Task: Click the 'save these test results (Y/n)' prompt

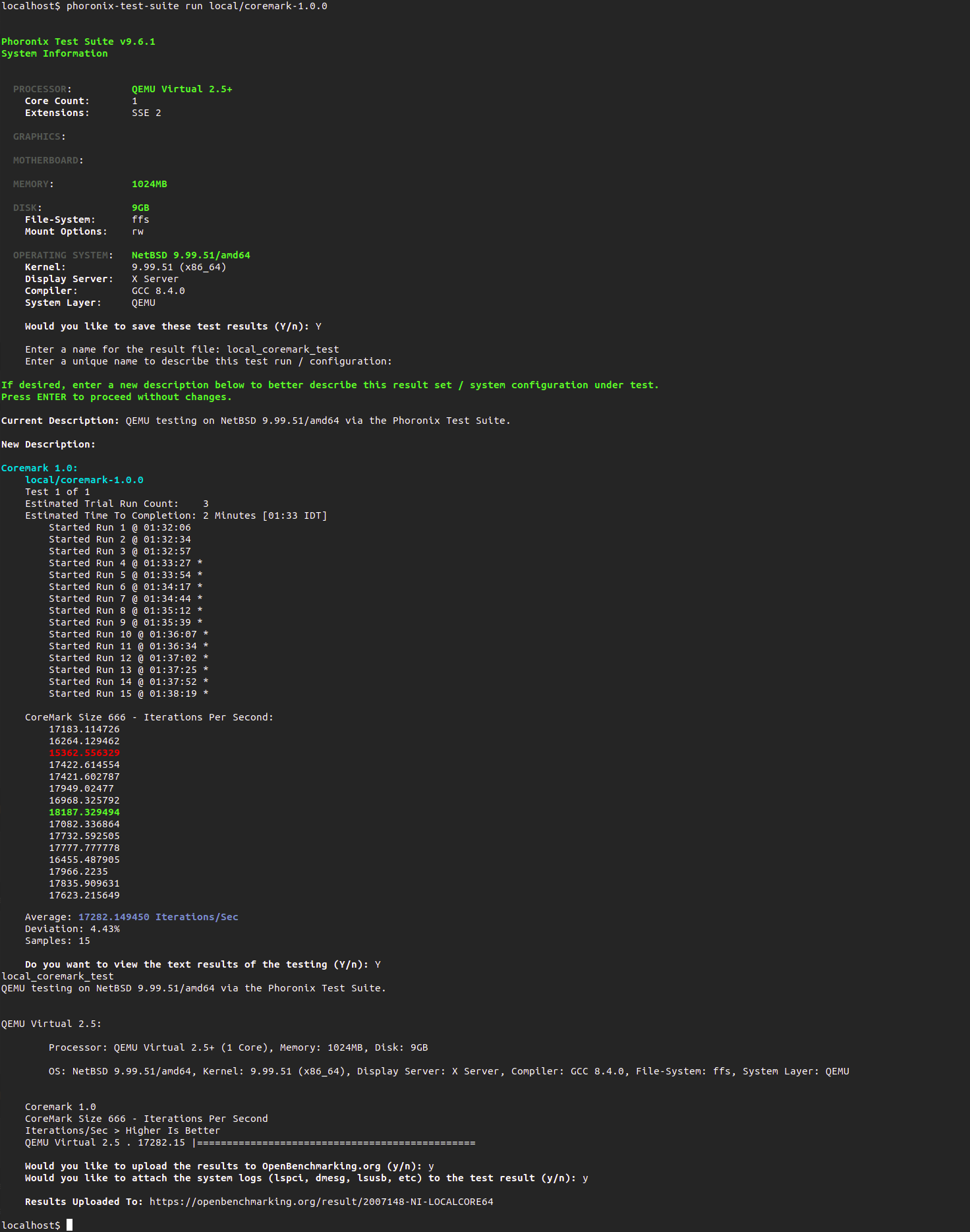Action: coord(173,326)
